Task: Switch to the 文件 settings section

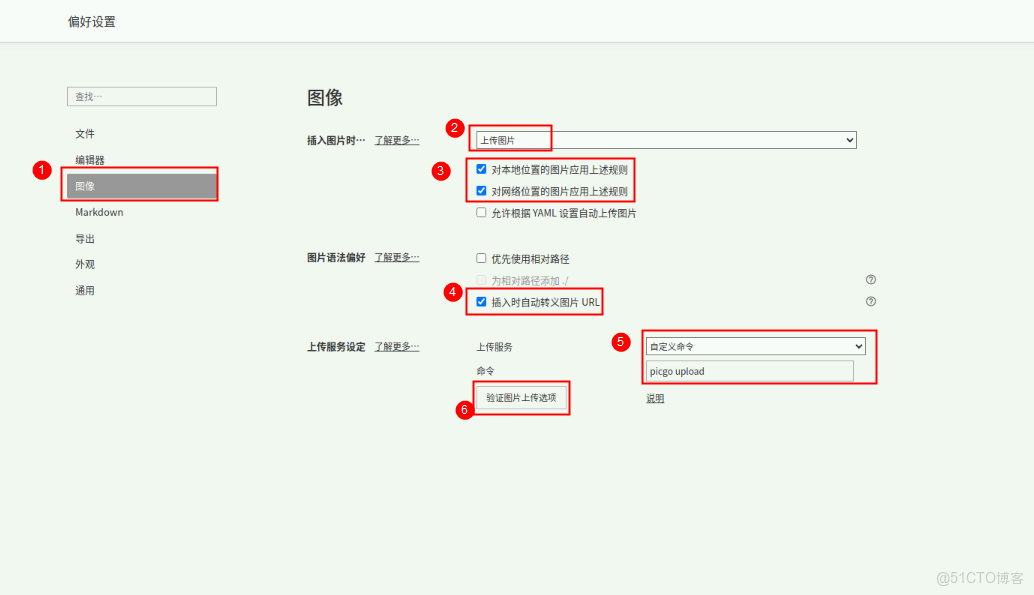Action: pos(85,133)
